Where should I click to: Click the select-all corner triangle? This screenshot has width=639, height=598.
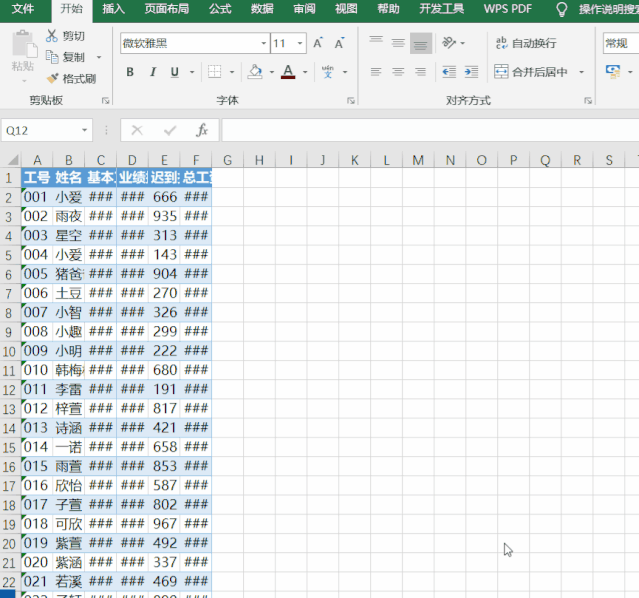[x=12, y=159]
